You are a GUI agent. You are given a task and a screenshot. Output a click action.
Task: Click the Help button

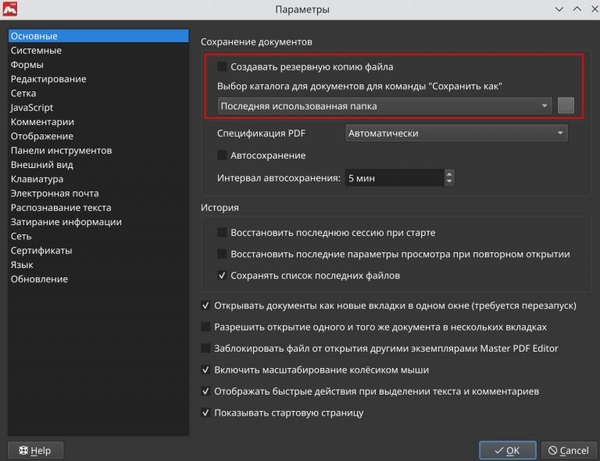pos(35,451)
